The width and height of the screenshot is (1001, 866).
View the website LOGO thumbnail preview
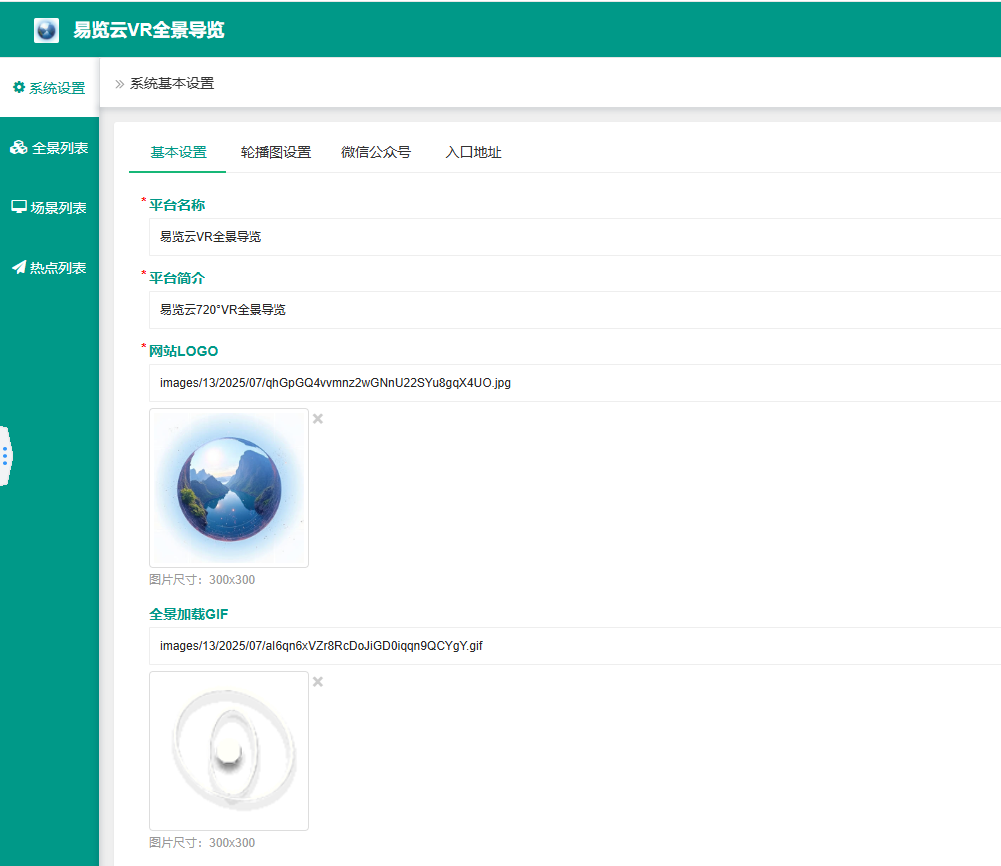pyautogui.click(x=228, y=487)
